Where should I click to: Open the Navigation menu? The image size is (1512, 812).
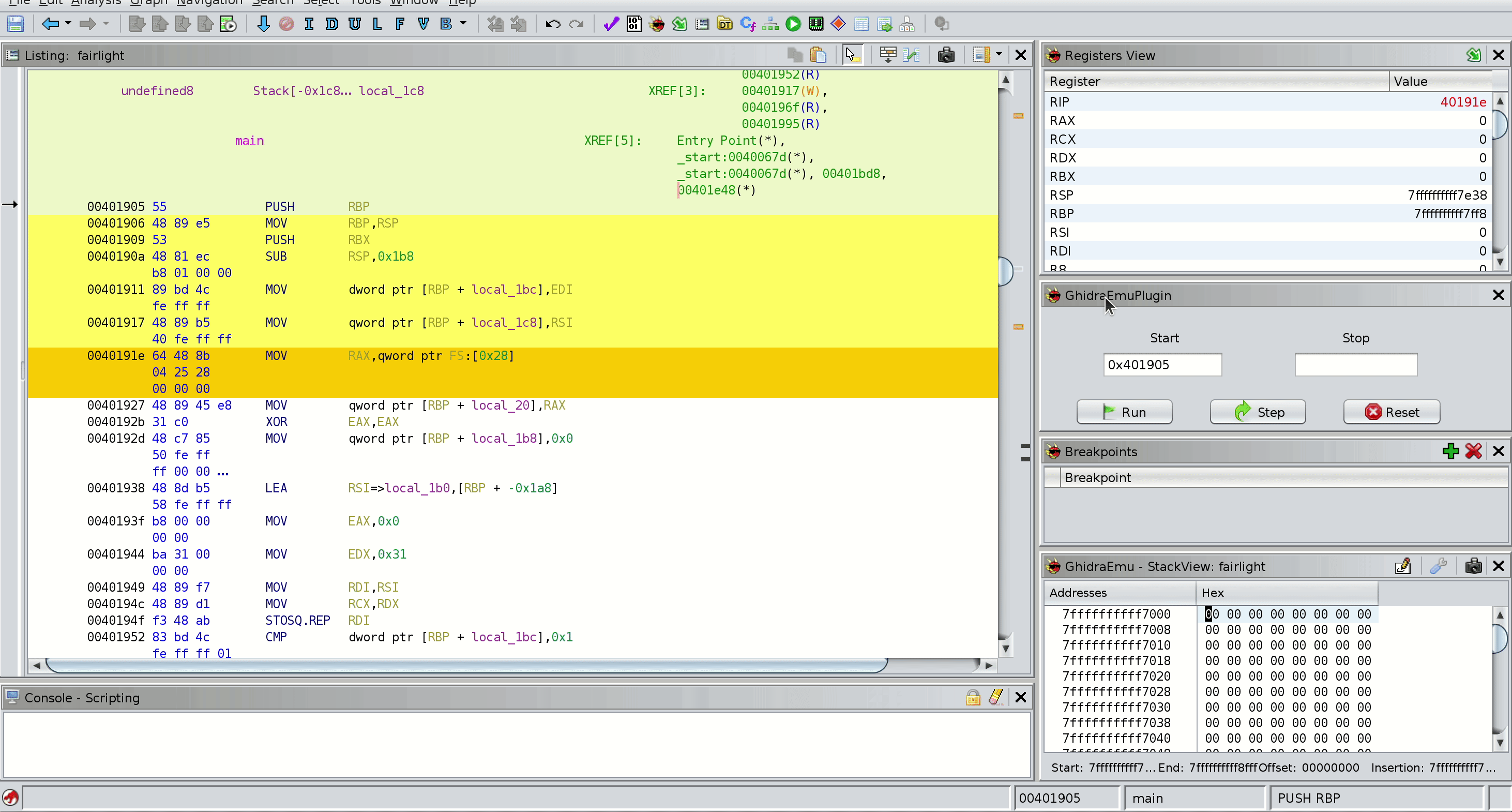coord(209,3)
